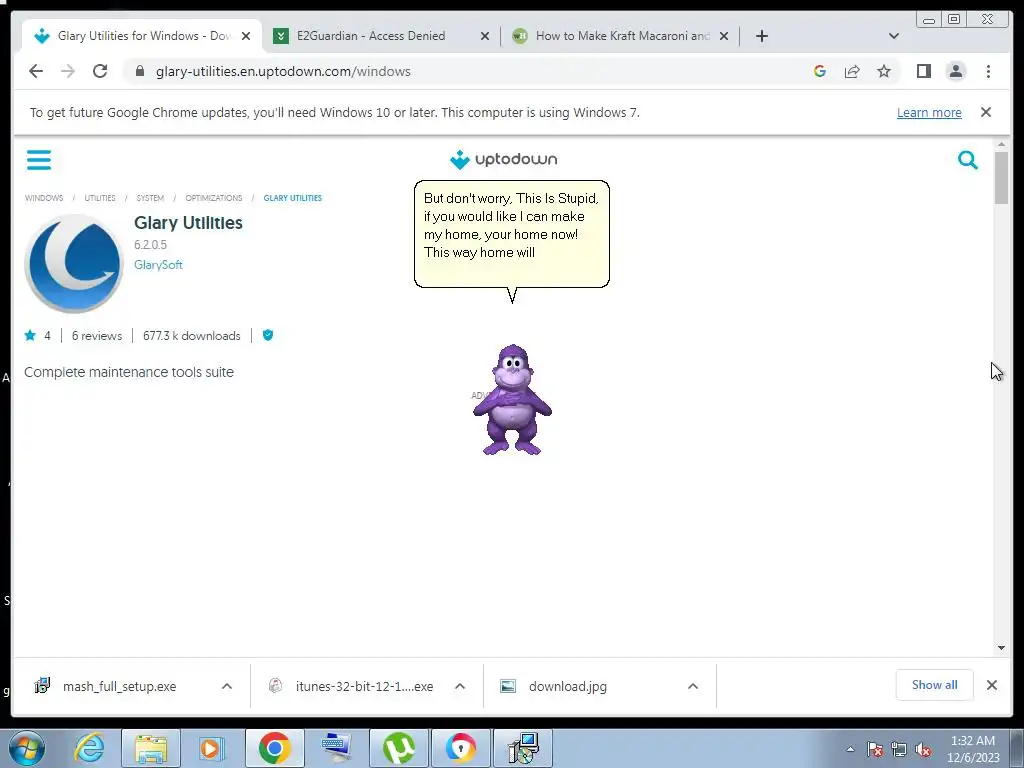Screen dimensions: 1024x768
Task: Click the Bonzi Buddy speech bubble
Action: coord(512,234)
